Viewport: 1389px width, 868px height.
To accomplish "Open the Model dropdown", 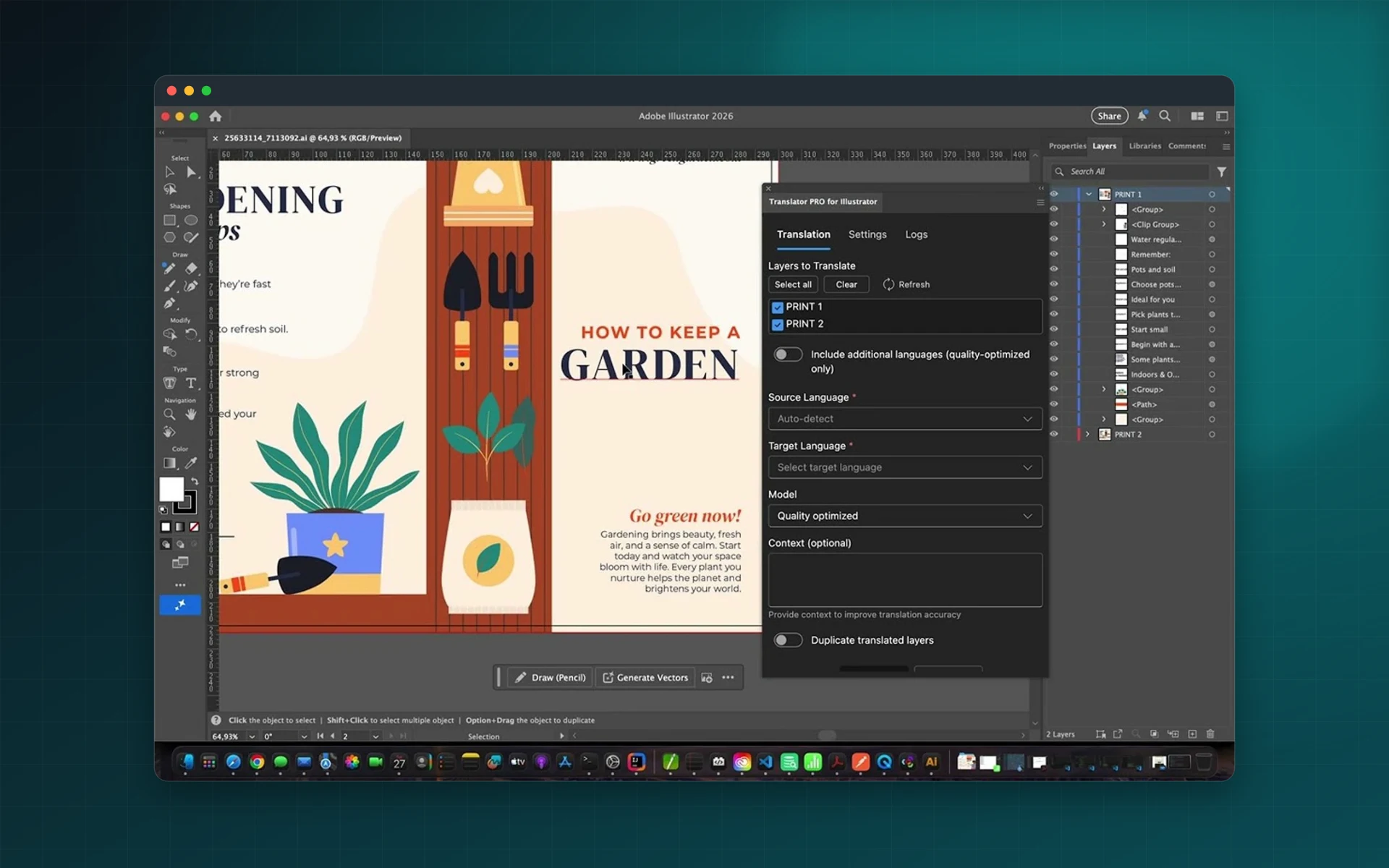I will pos(905,516).
